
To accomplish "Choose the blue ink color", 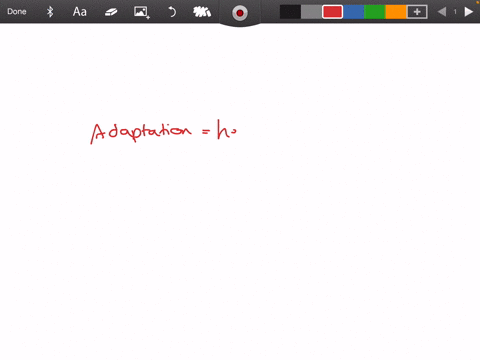I will [354, 12].
